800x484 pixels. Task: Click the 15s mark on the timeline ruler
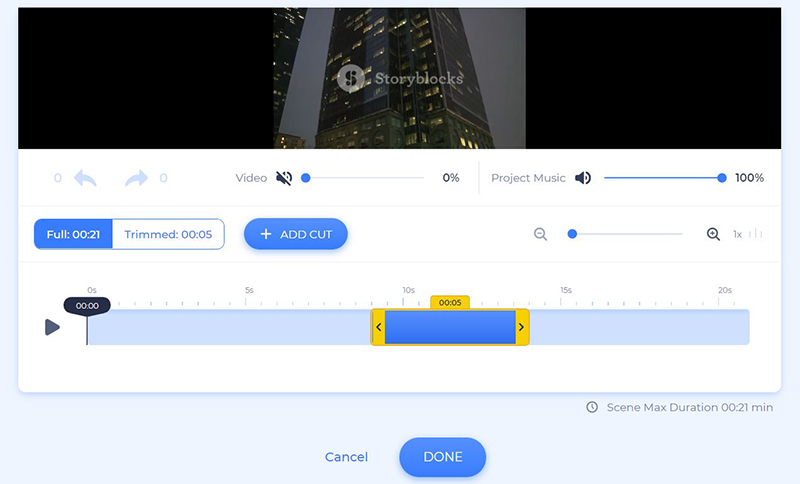coord(566,290)
